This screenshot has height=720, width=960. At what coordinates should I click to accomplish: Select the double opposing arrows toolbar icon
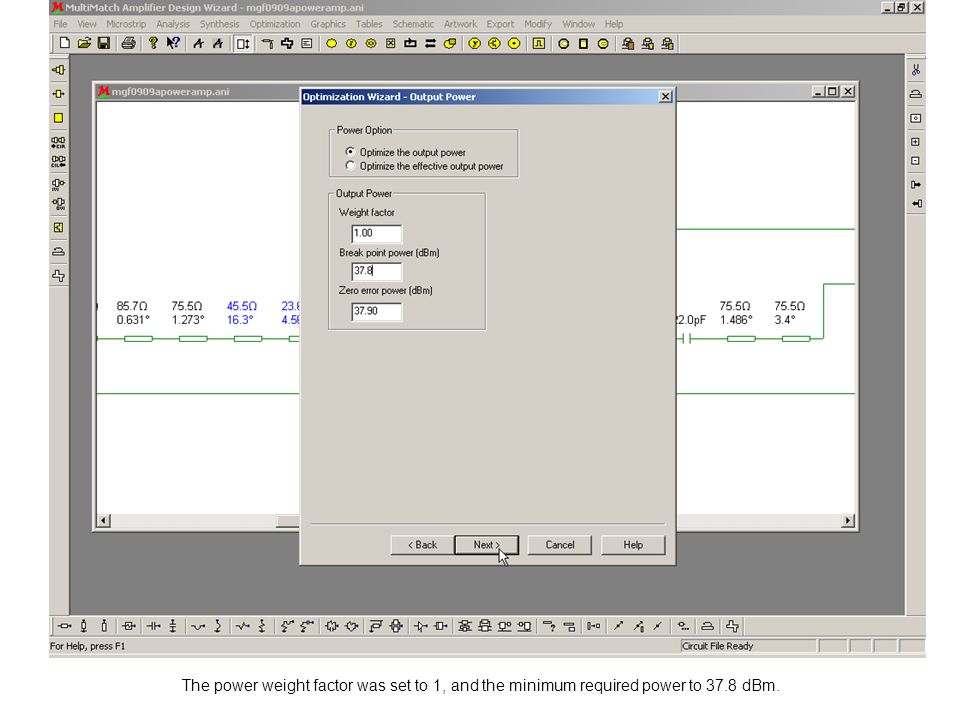[x=430, y=43]
